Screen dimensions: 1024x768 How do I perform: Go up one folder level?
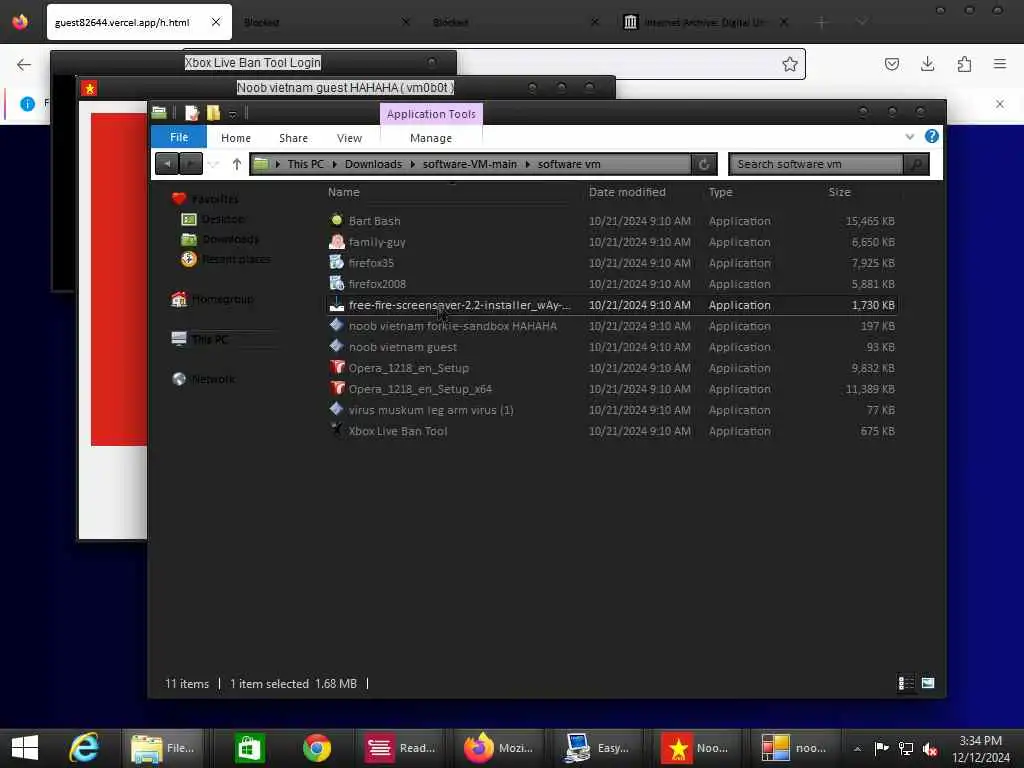(x=236, y=164)
